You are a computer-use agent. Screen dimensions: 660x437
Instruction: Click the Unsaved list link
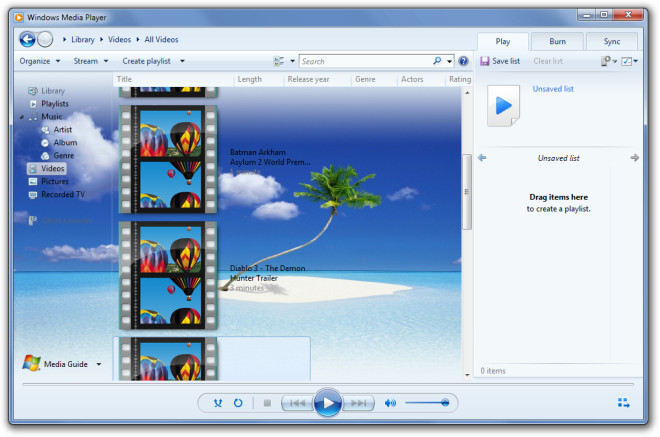pyautogui.click(x=553, y=89)
